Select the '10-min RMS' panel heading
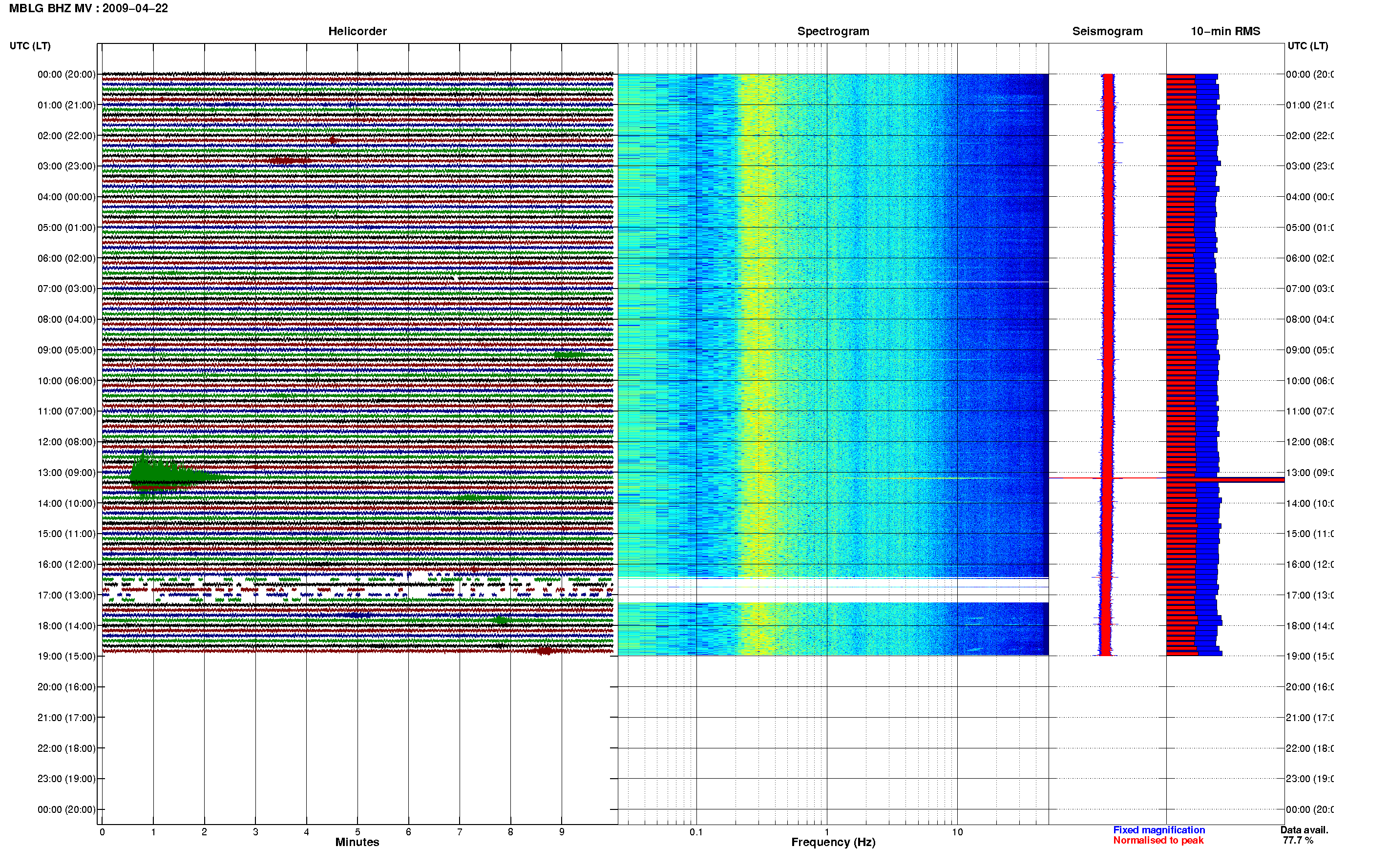The height and width of the screenshot is (868, 1389). click(x=1225, y=31)
